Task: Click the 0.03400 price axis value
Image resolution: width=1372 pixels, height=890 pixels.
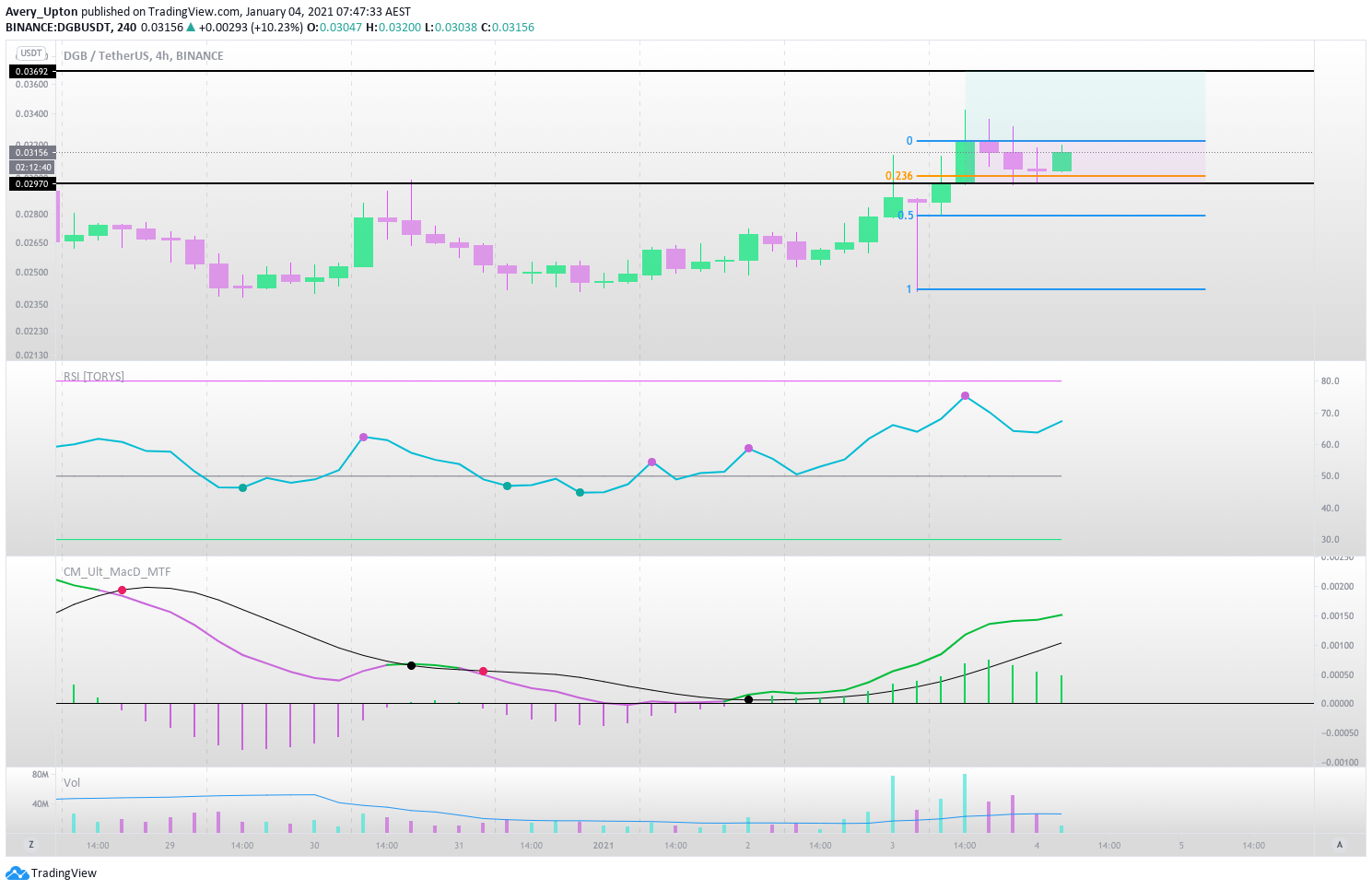Action: [32, 113]
